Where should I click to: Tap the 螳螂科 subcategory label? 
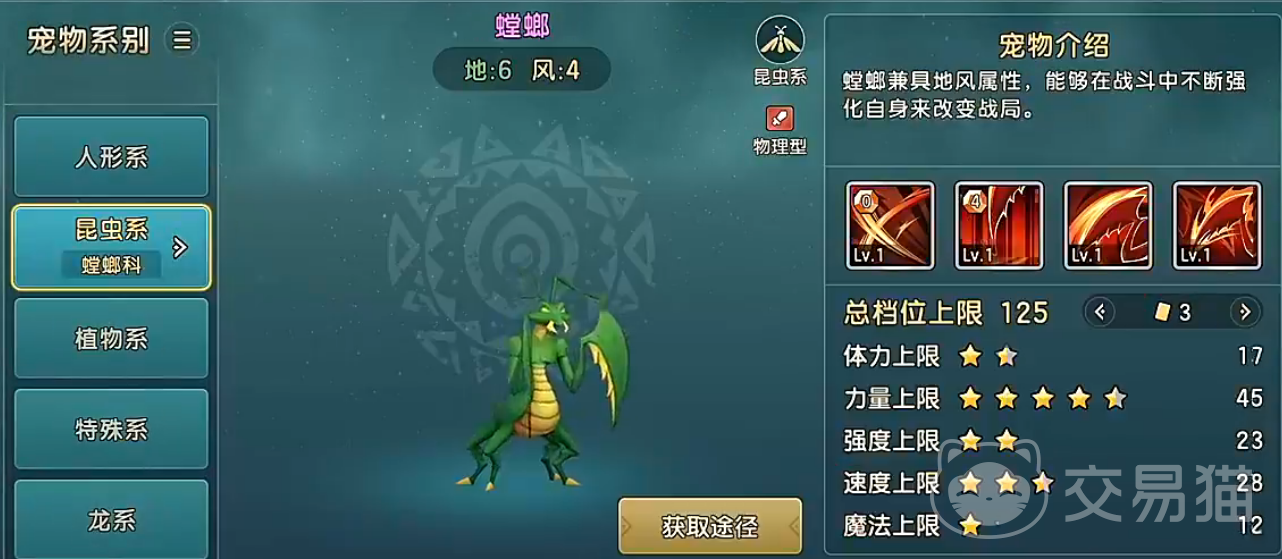(x=111, y=265)
